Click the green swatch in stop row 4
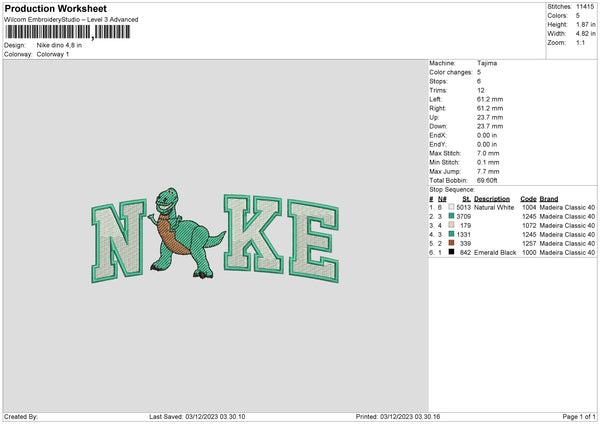Viewport: 600px width, 424px height. (451, 234)
